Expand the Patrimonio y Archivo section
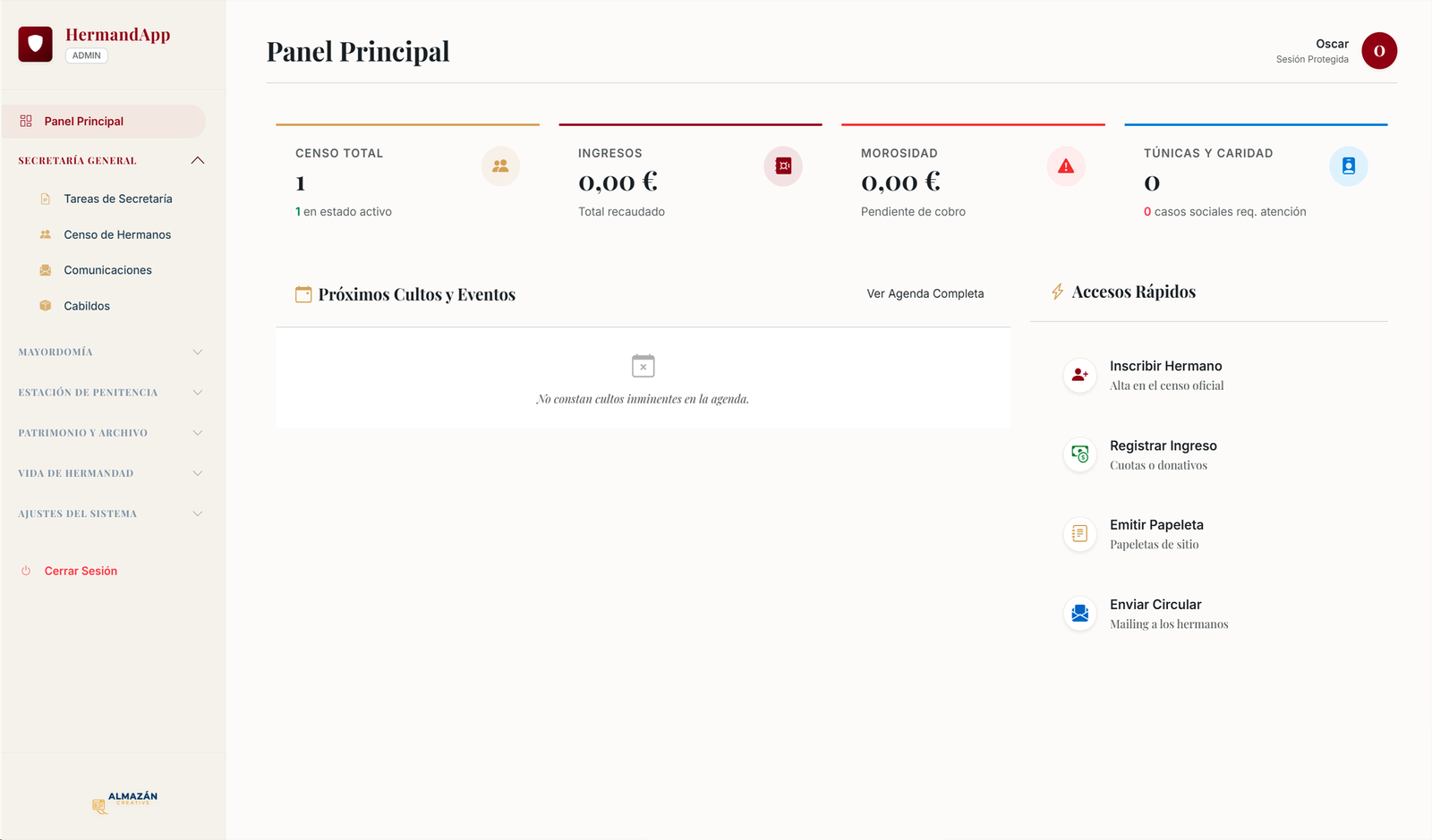The width and height of the screenshot is (1432, 840). tap(198, 433)
